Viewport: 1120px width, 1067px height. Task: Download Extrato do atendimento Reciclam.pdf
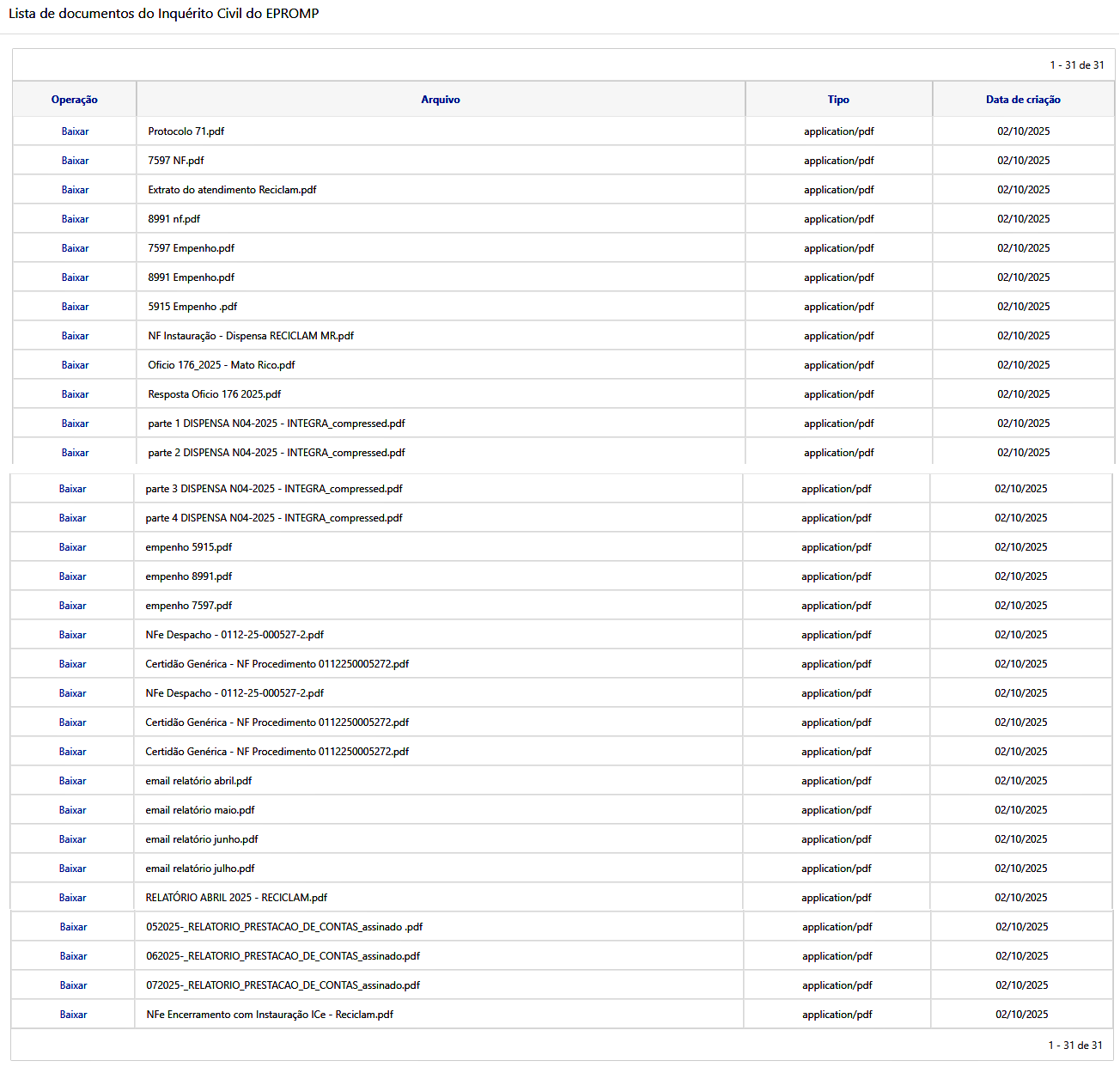75,190
